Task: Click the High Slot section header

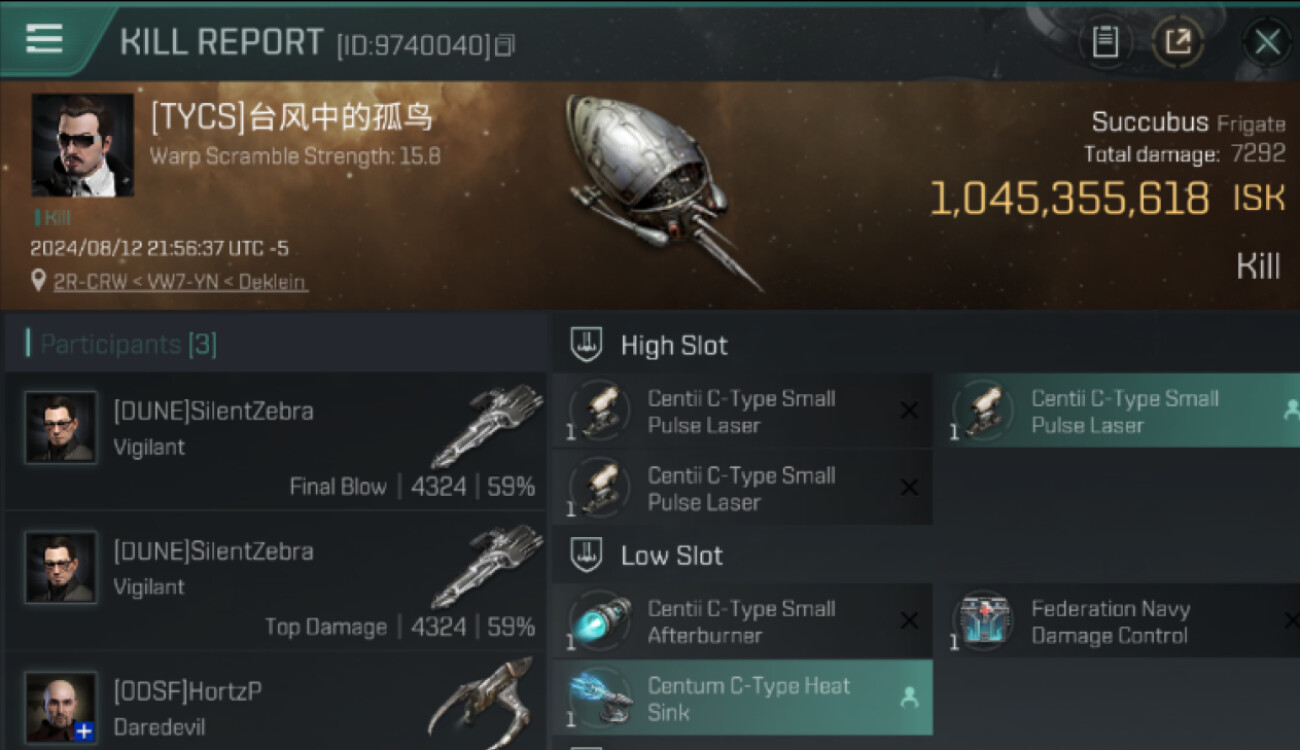Action: pyautogui.click(x=674, y=346)
